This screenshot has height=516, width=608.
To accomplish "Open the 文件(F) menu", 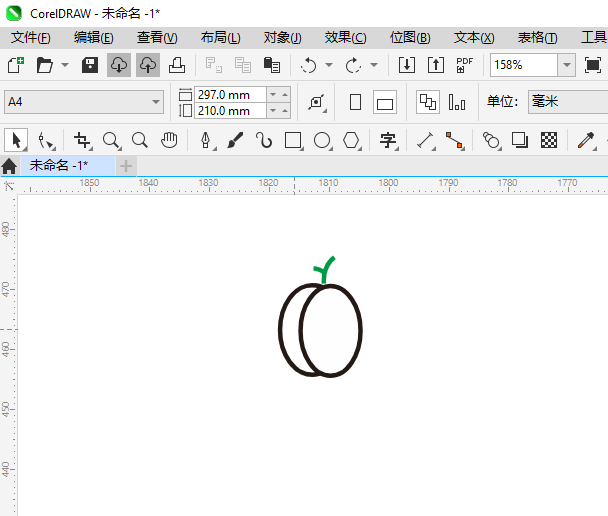I will point(31,38).
